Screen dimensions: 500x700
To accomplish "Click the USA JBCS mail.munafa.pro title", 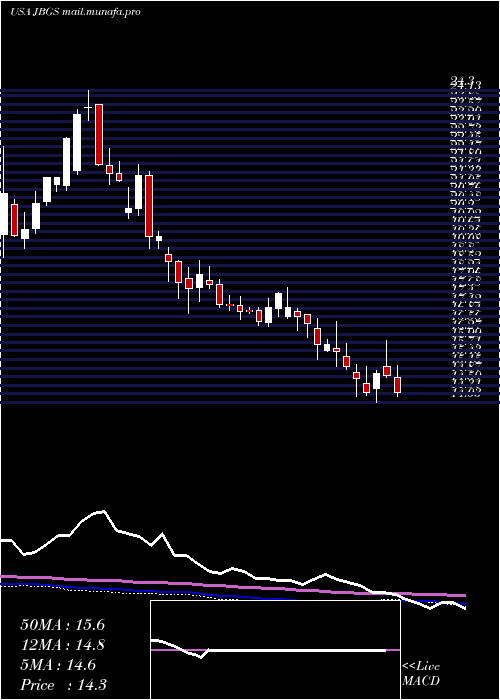I will click(x=75, y=12).
